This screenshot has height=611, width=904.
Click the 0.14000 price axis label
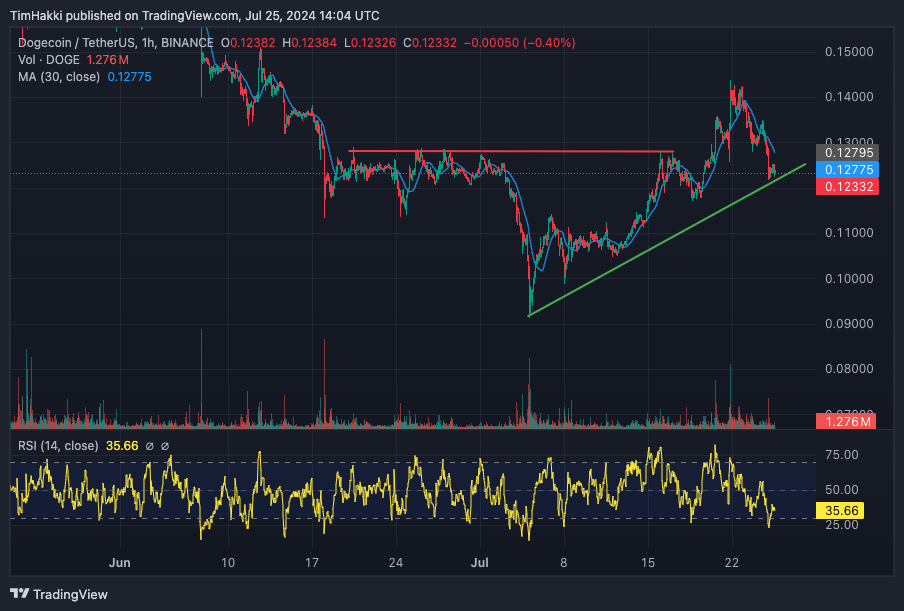pyautogui.click(x=849, y=97)
